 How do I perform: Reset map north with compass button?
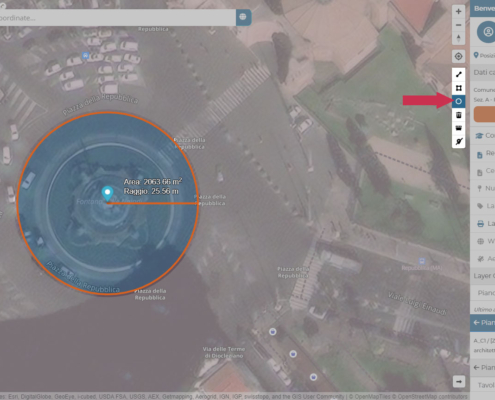point(458,38)
